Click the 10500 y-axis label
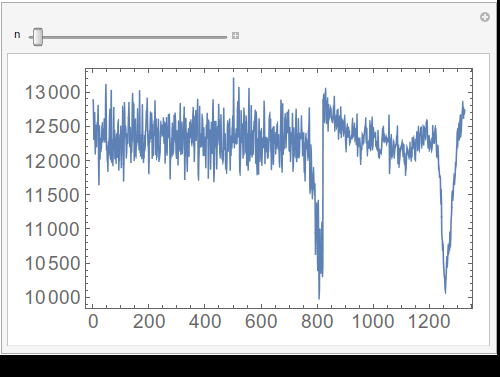This screenshot has width=500, height=377. 52,264
